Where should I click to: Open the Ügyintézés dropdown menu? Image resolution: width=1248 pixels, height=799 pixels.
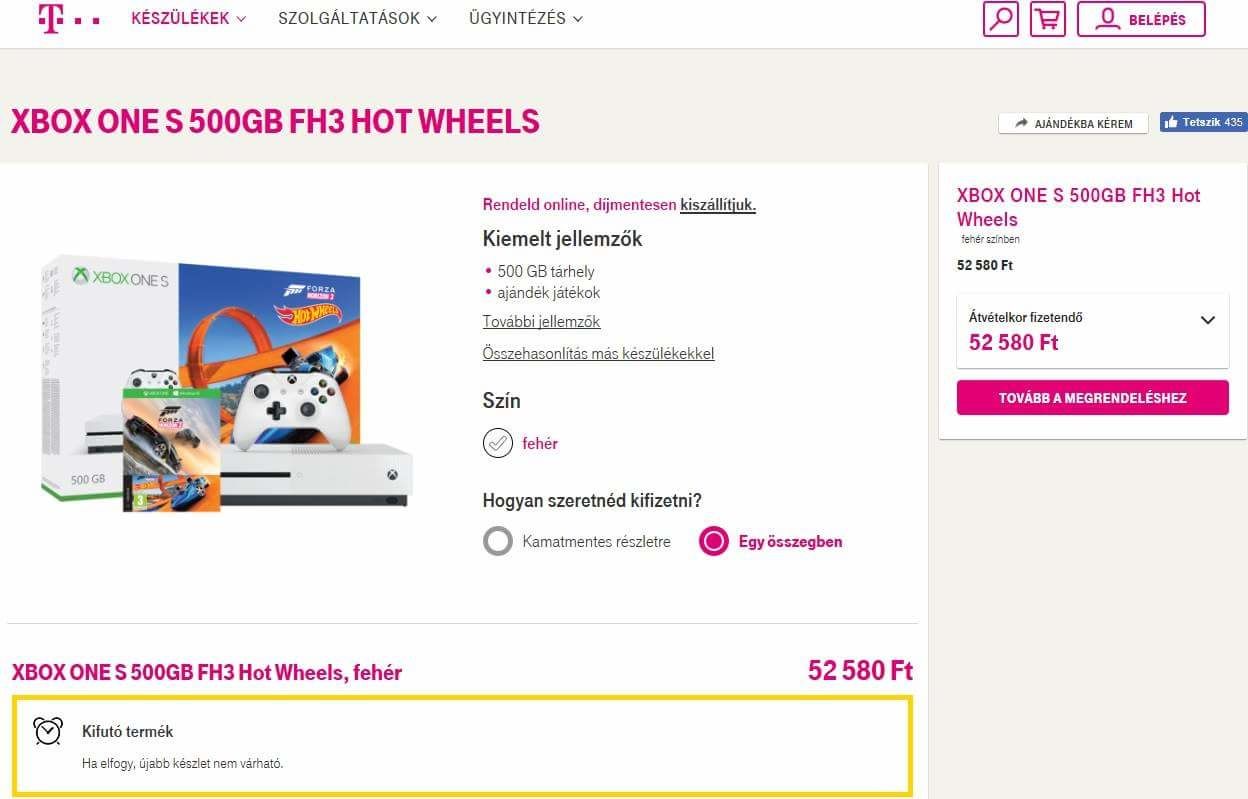tap(525, 19)
